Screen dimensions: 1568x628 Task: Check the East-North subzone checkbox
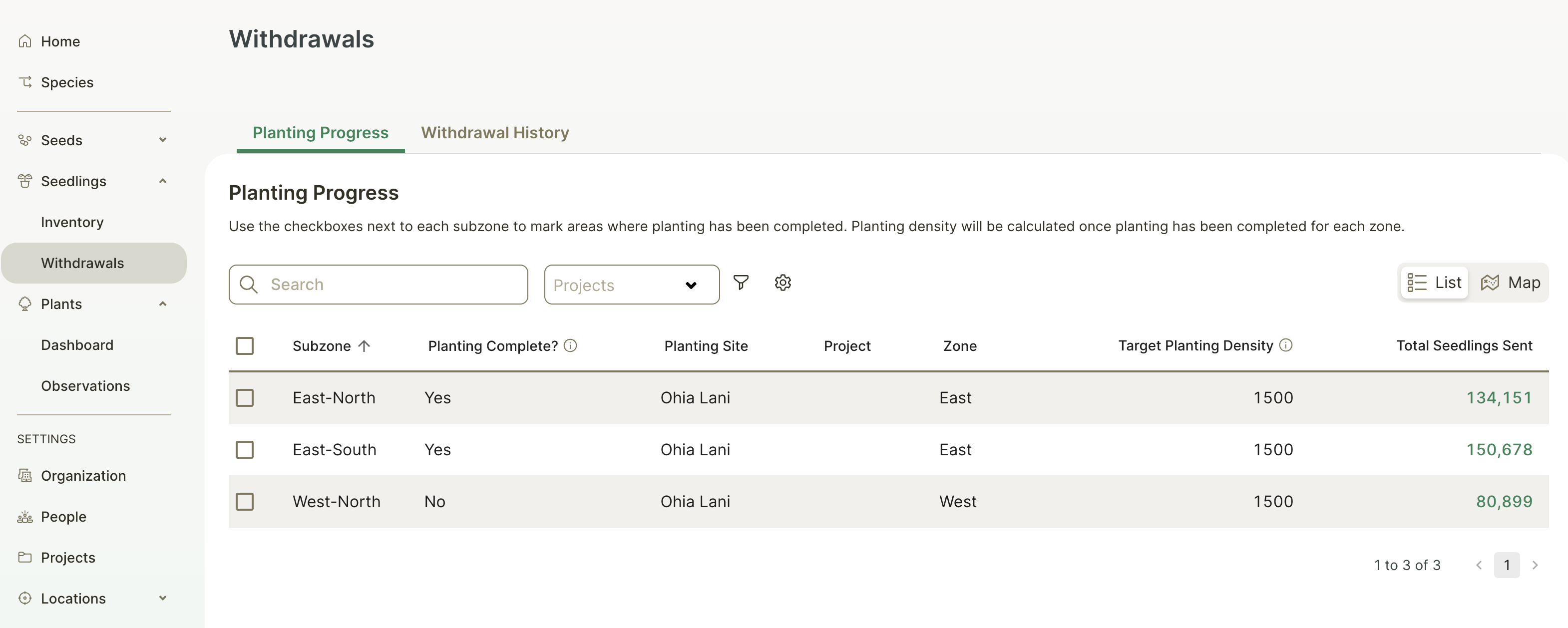tap(245, 397)
